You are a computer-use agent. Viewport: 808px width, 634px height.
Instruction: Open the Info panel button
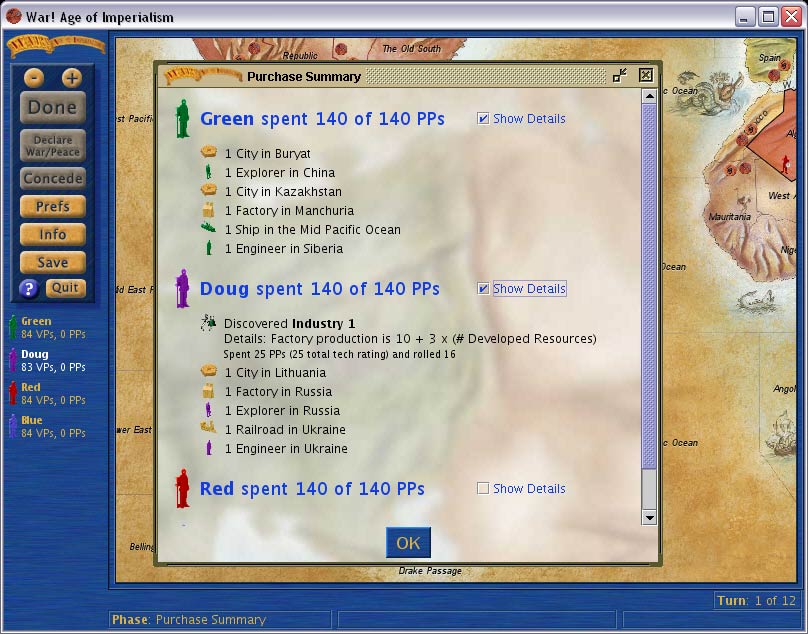[53, 234]
